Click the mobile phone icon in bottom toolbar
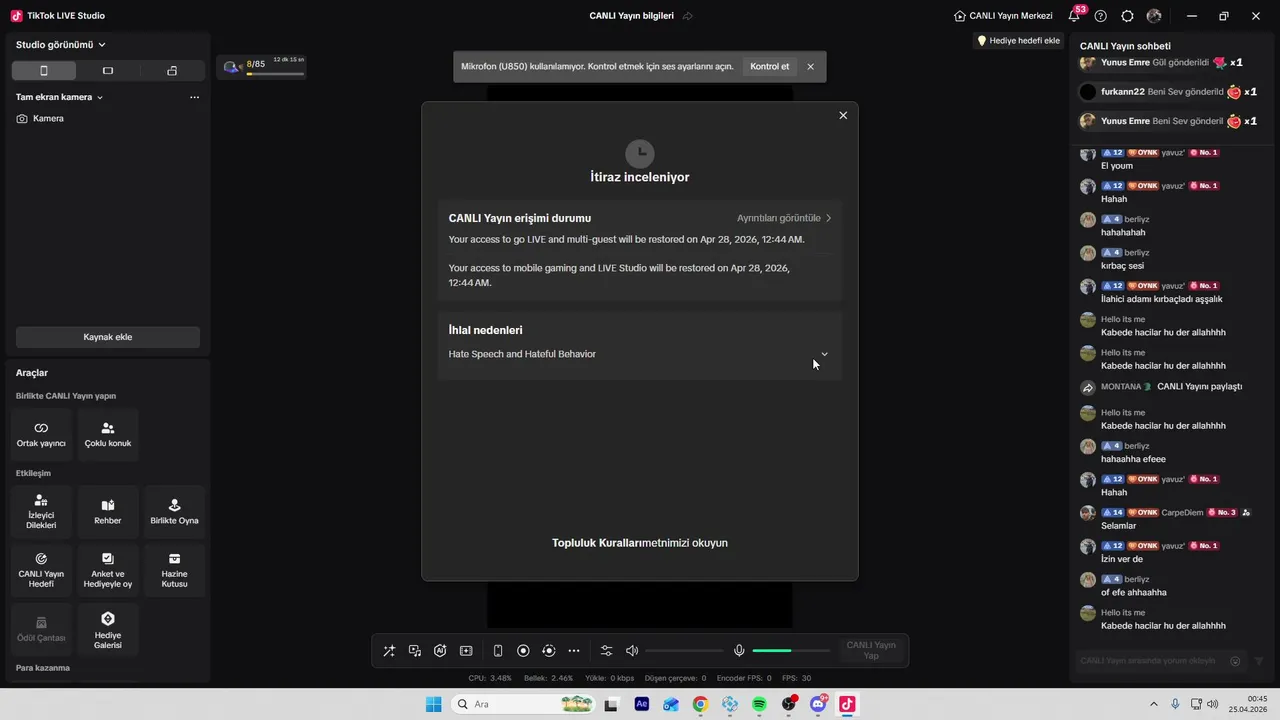This screenshot has width=1280, height=720. [498, 651]
